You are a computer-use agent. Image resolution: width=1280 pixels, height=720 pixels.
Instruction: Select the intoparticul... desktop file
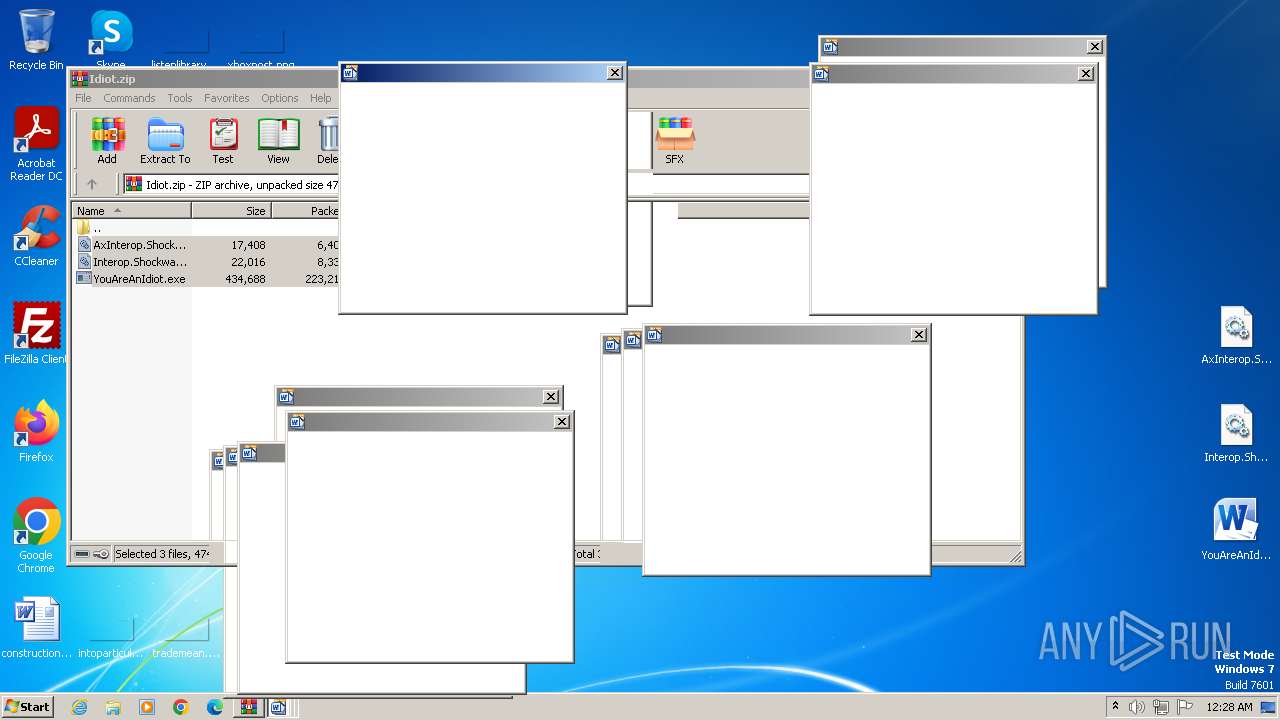[x=111, y=637]
